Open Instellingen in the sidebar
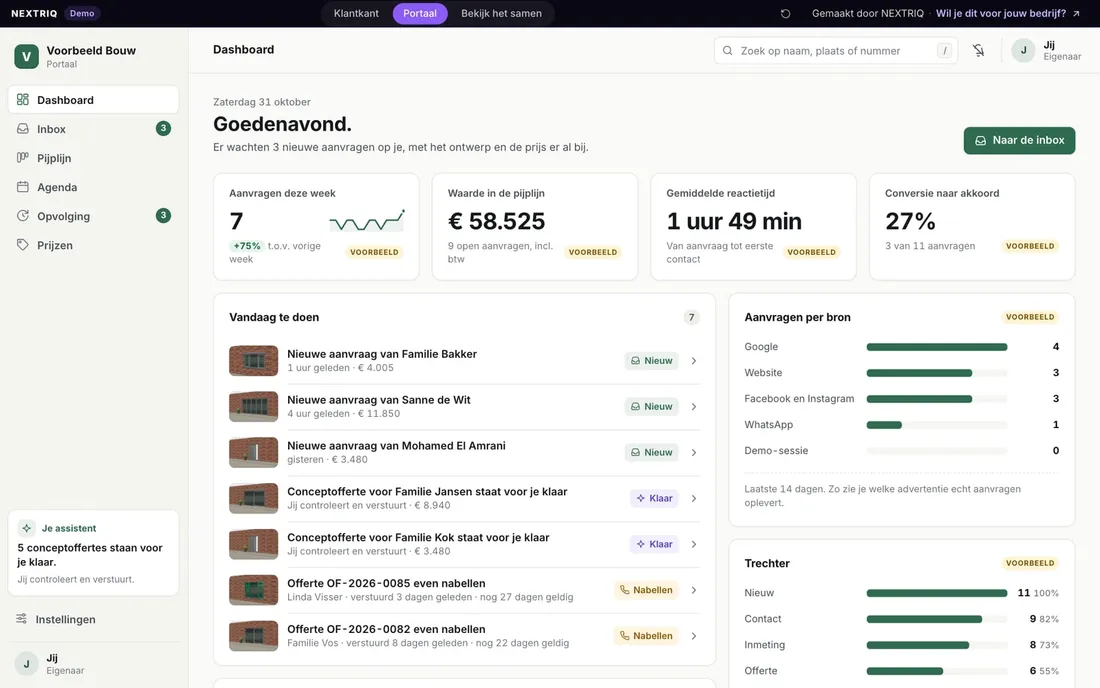 (x=93, y=619)
